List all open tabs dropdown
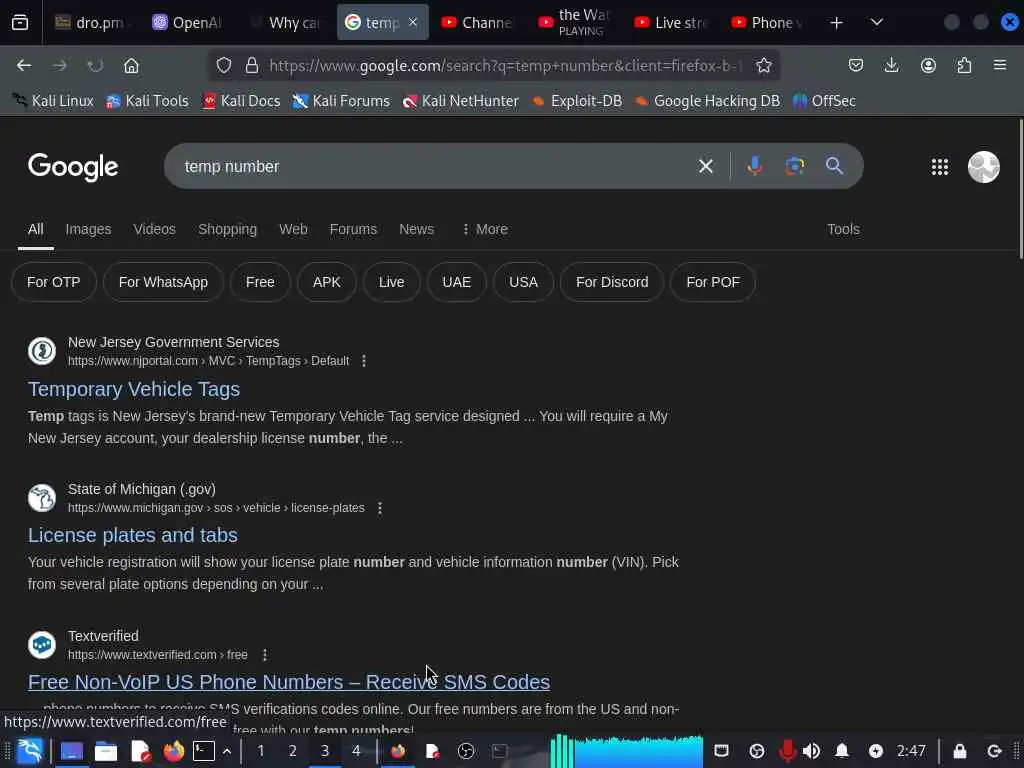This screenshot has width=1024, height=768. pyautogui.click(x=876, y=23)
